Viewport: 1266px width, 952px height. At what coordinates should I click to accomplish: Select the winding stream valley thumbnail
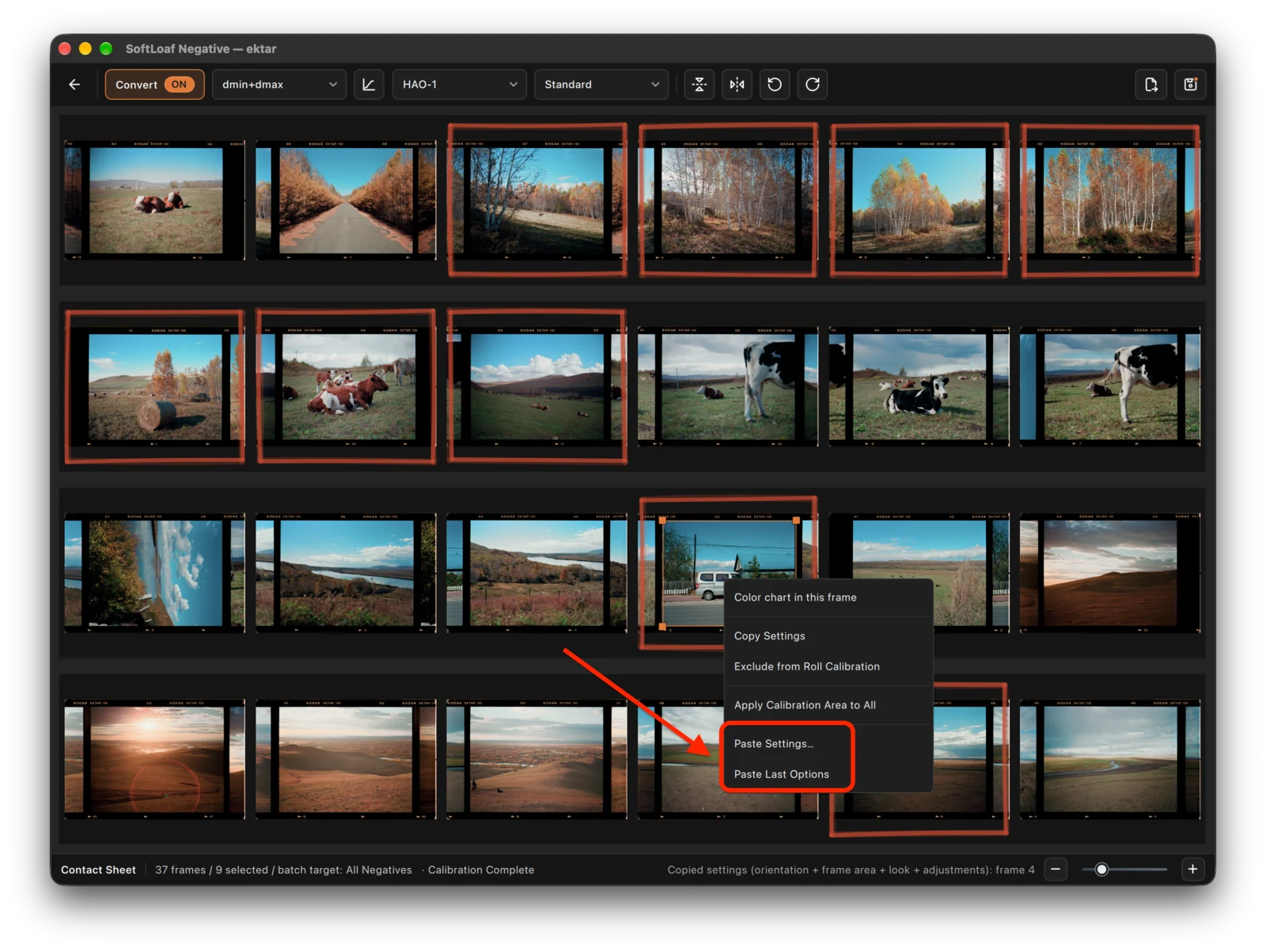(x=1110, y=760)
